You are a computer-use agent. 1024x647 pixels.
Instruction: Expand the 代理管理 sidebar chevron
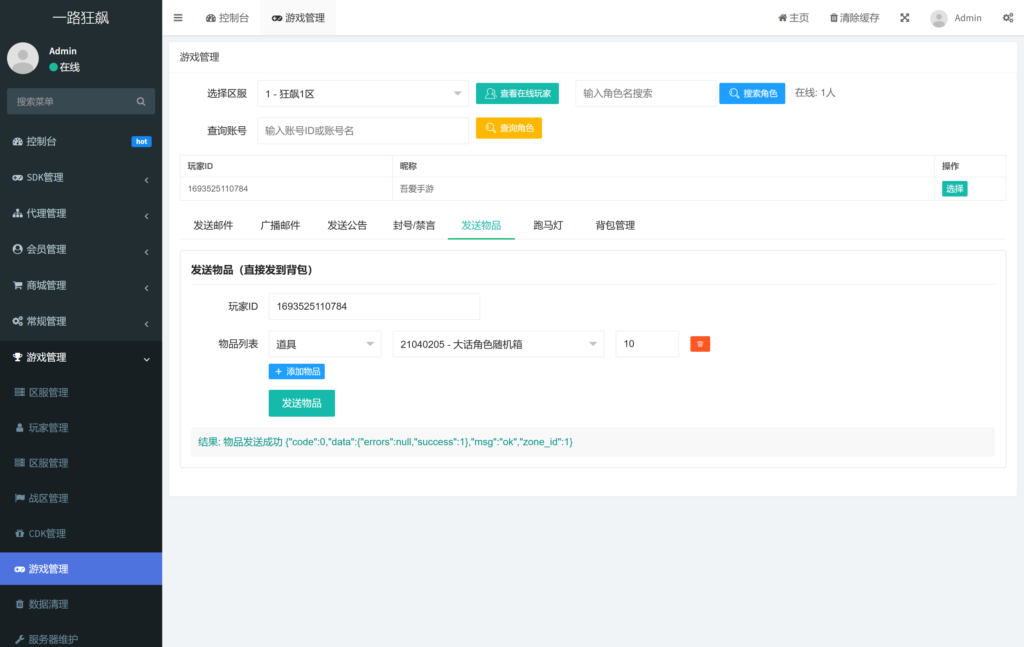(x=146, y=215)
